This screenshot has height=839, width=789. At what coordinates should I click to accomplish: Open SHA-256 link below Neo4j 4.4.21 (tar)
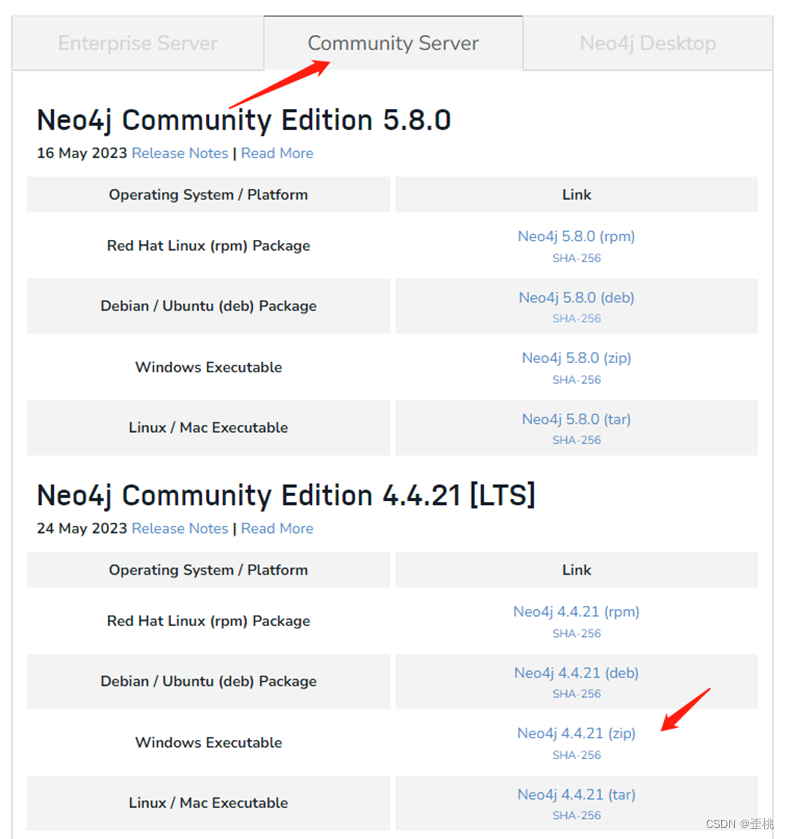point(577,815)
